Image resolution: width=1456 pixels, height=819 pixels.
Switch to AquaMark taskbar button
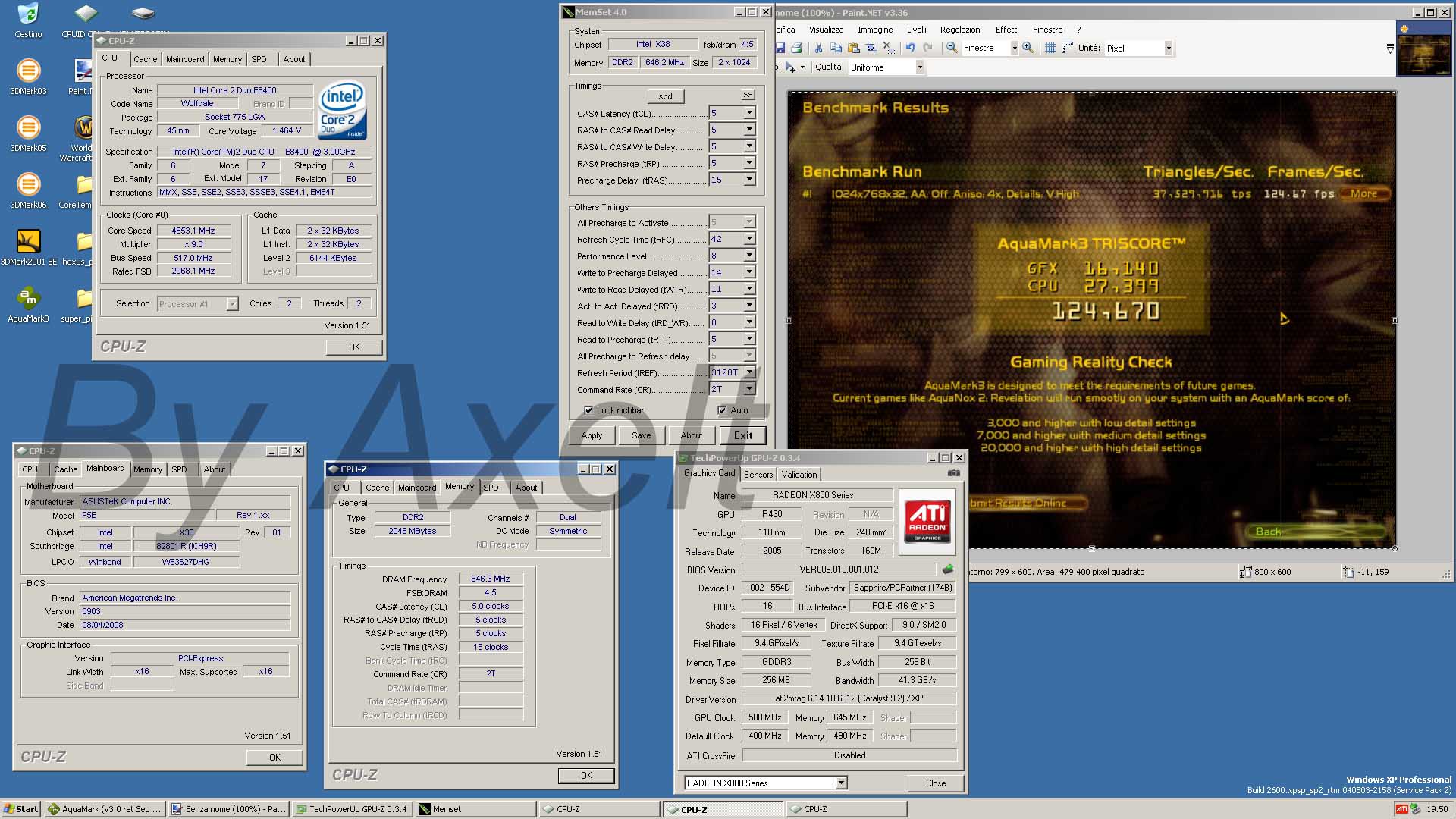point(105,809)
